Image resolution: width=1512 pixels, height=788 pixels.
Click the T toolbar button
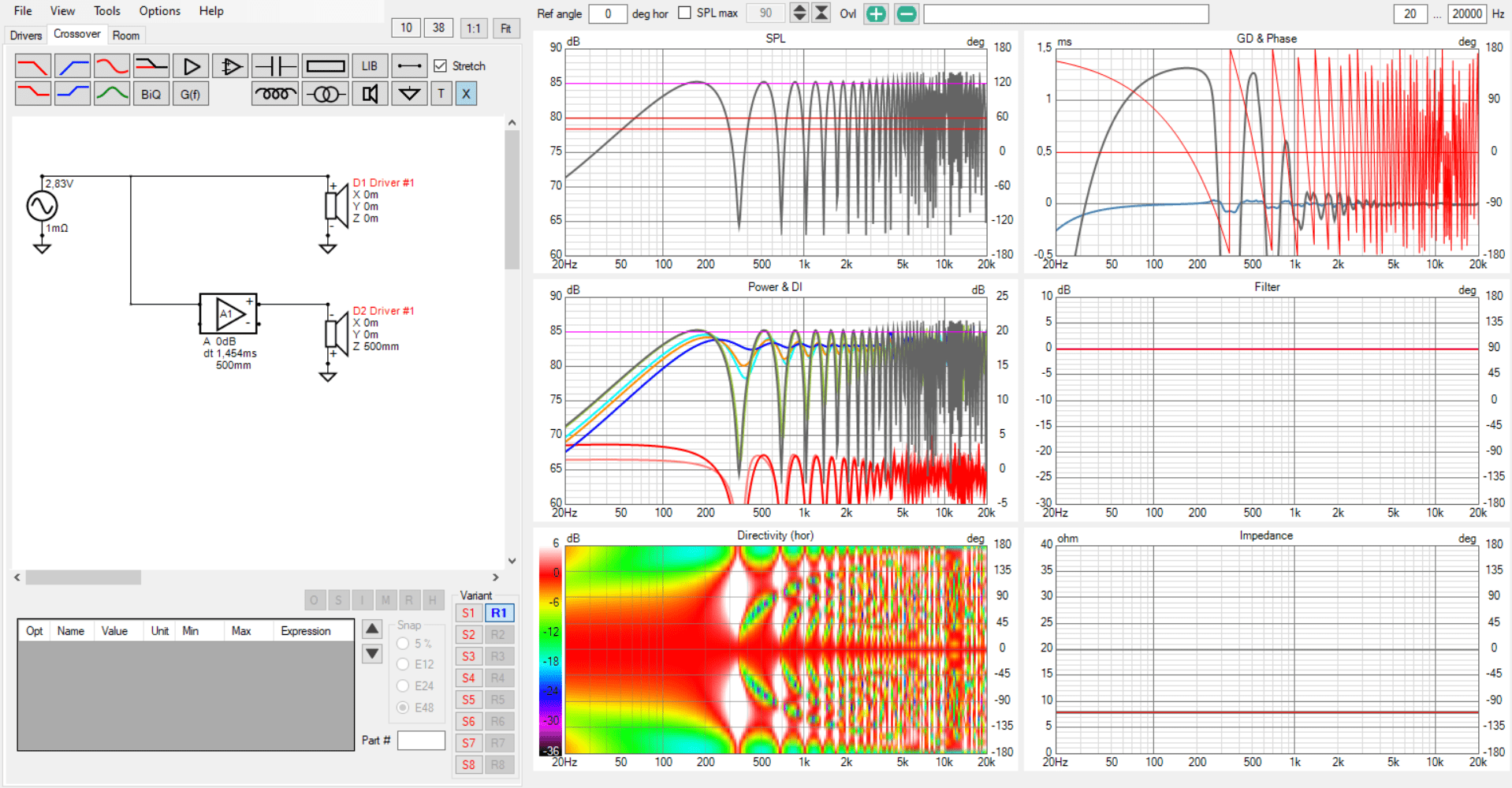pyautogui.click(x=441, y=94)
